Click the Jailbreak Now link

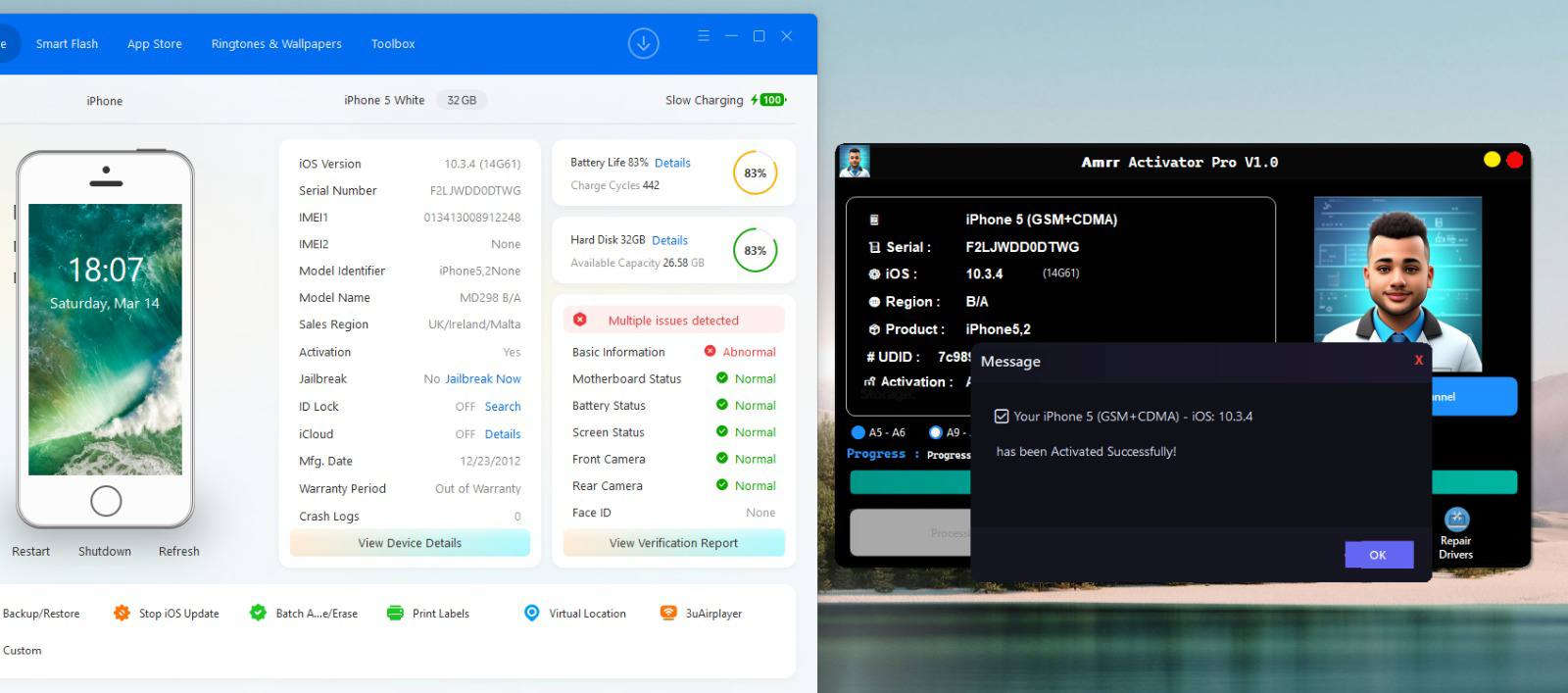[x=482, y=379]
